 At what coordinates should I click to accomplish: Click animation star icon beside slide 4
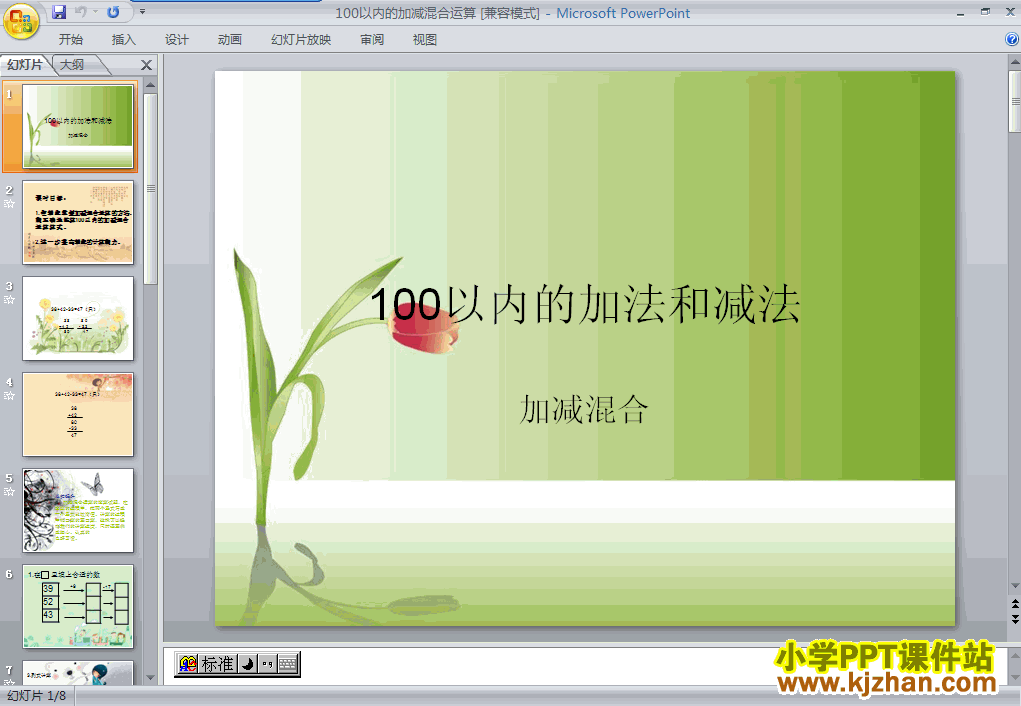click(9, 395)
